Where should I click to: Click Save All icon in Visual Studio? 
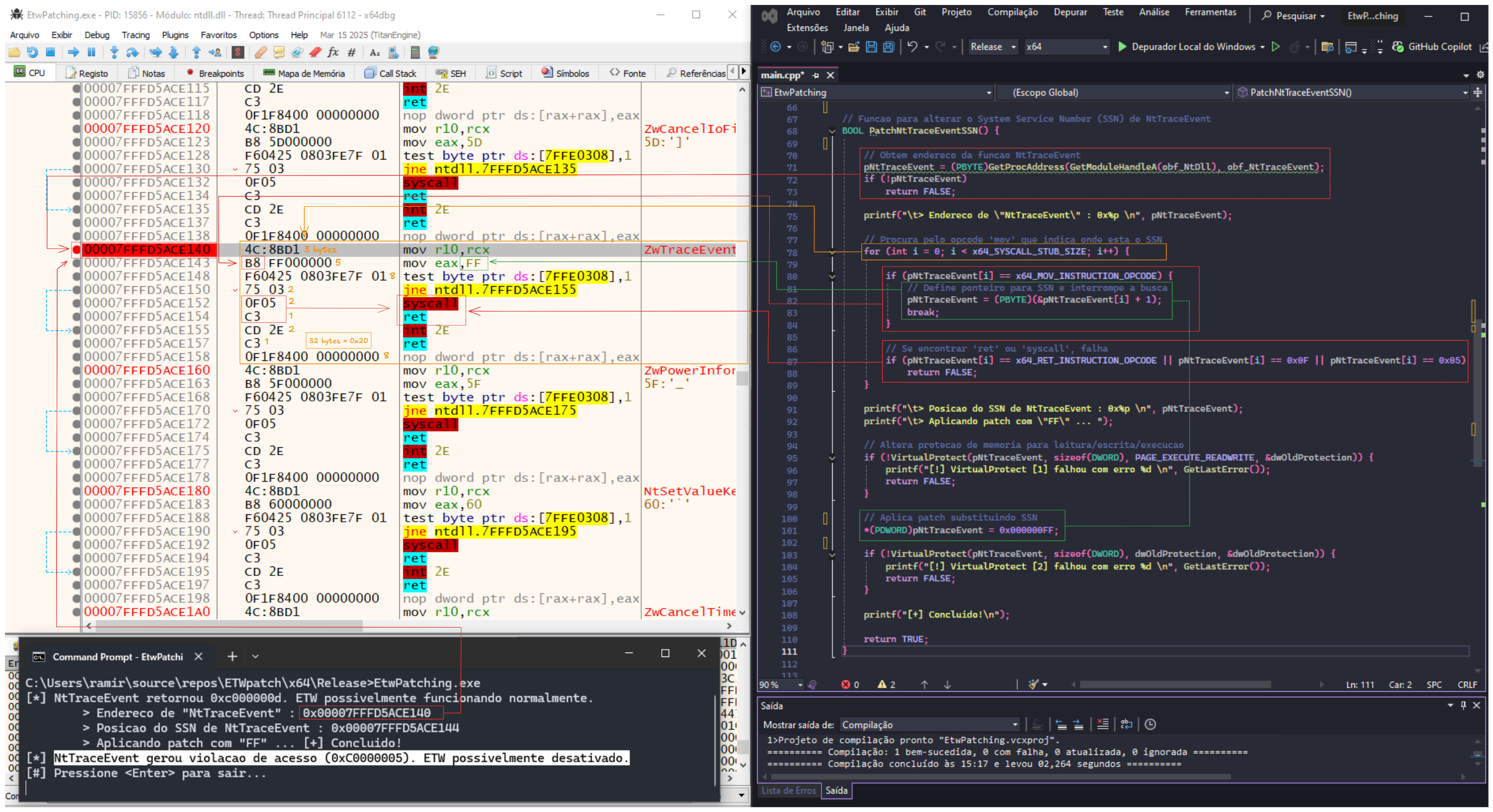[888, 47]
